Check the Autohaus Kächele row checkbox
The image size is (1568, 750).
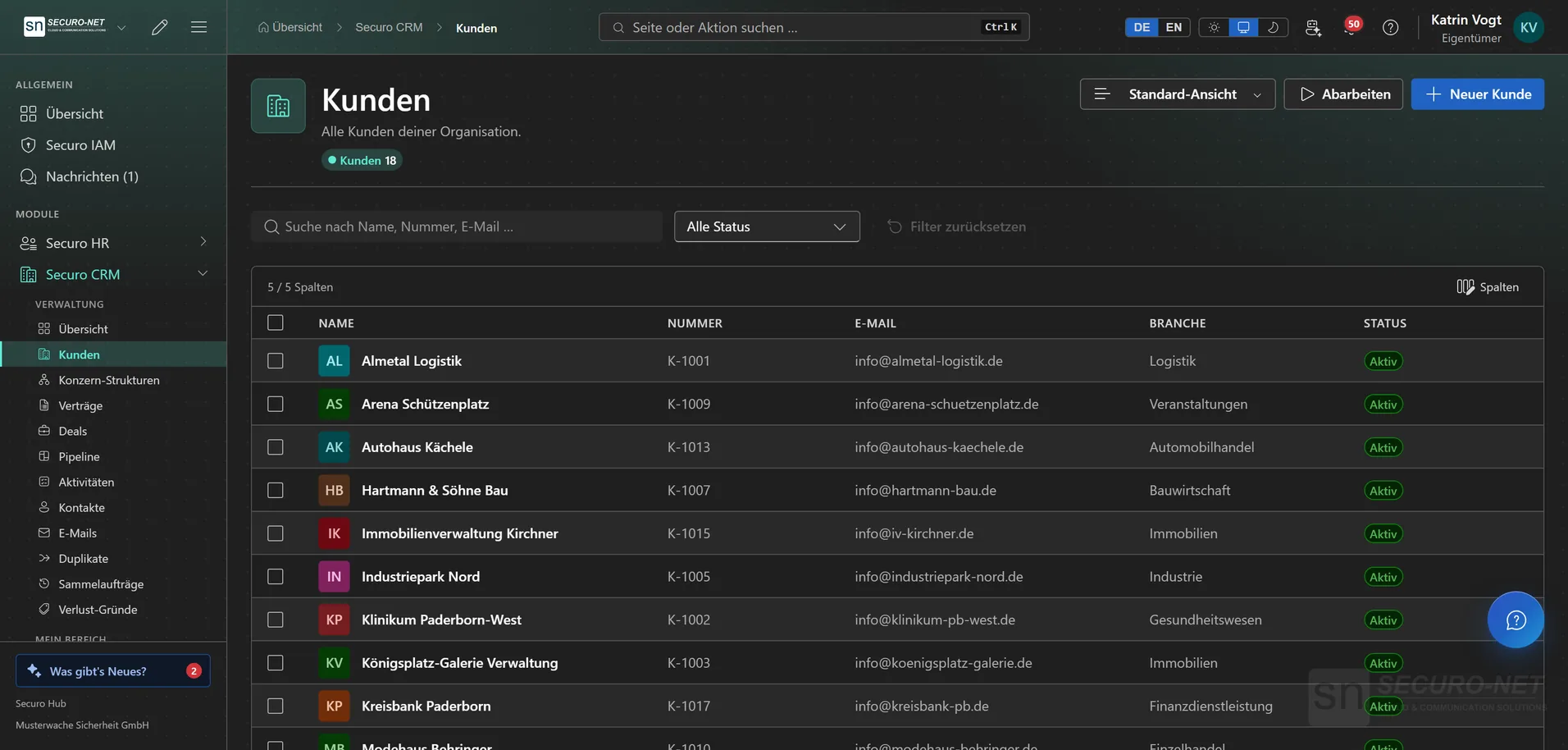click(276, 447)
